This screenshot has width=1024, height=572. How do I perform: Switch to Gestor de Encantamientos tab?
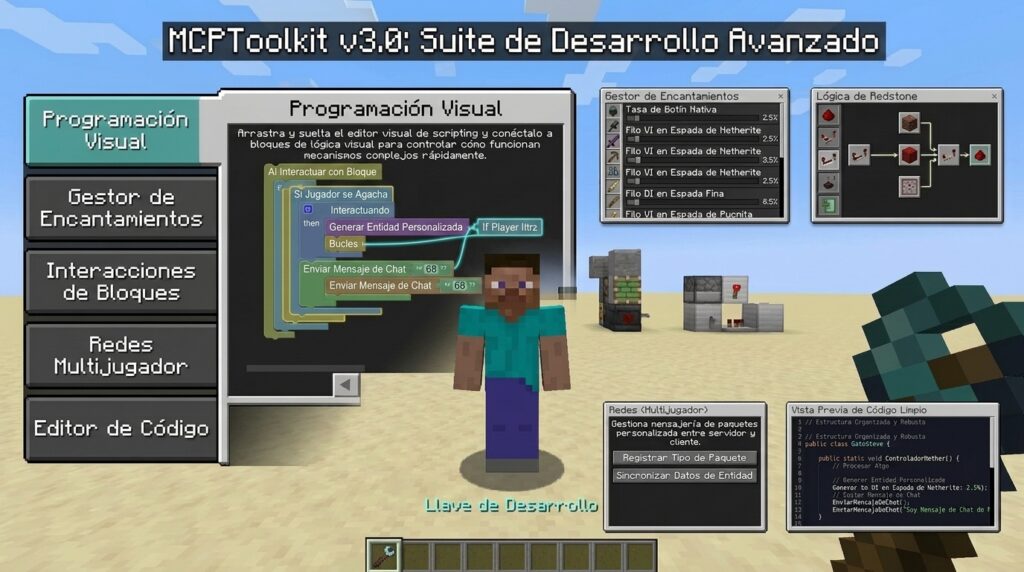[121, 208]
